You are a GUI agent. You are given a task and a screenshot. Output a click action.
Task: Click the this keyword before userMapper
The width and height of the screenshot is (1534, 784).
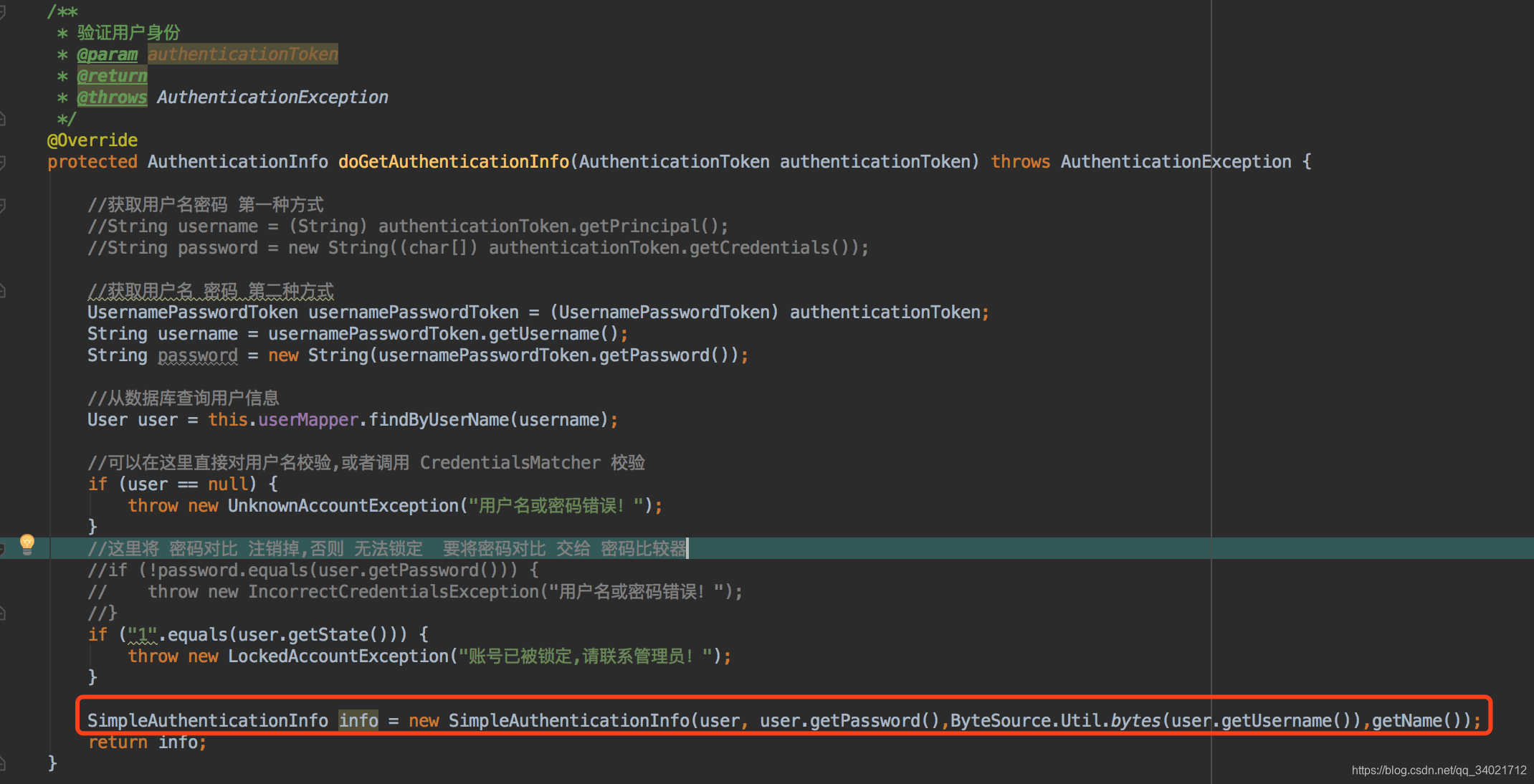pyautogui.click(x=228, y=420)
